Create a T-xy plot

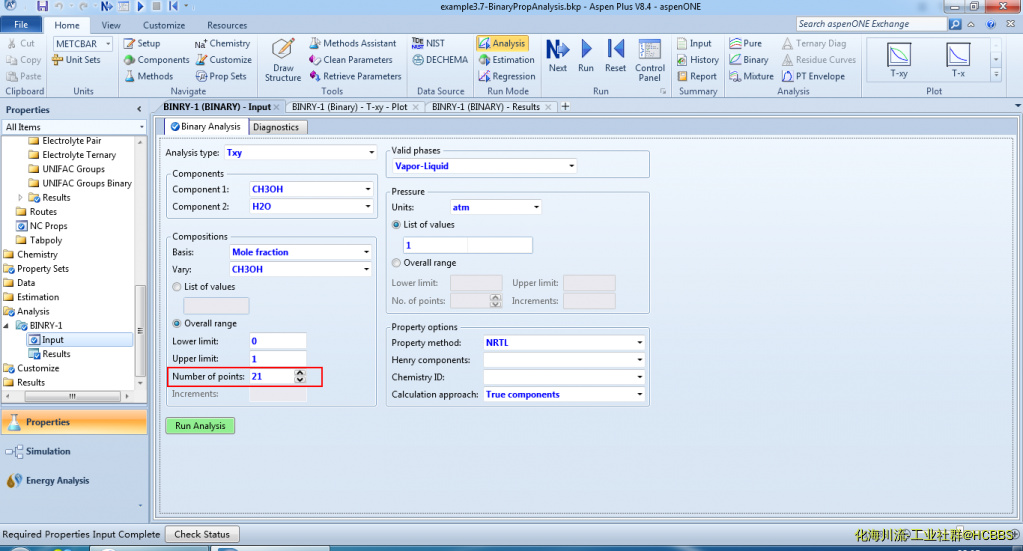click(x=899, y=59)
